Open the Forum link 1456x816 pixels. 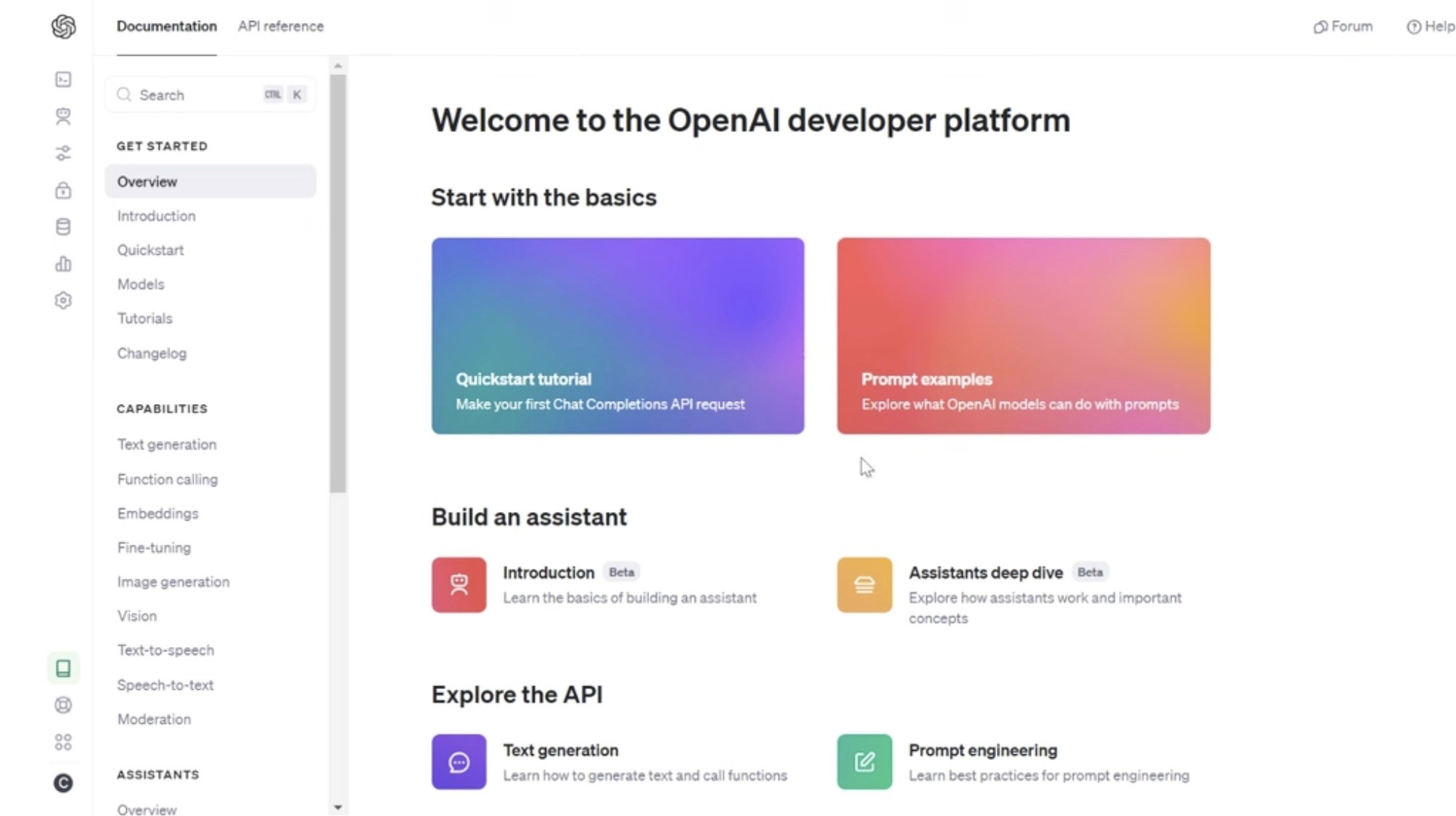pyautogui.click(x=1343, y=27)
